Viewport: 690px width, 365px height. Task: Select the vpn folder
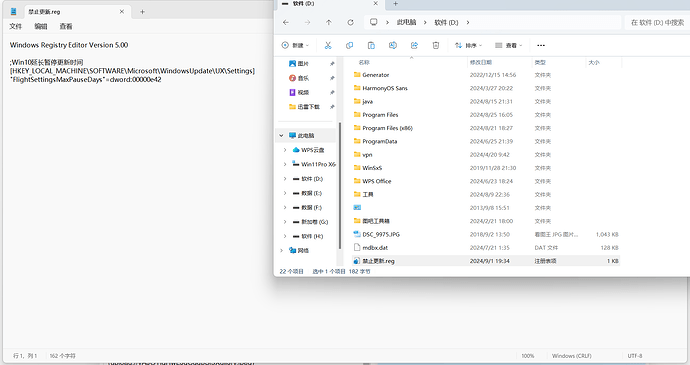click(486, 155)
